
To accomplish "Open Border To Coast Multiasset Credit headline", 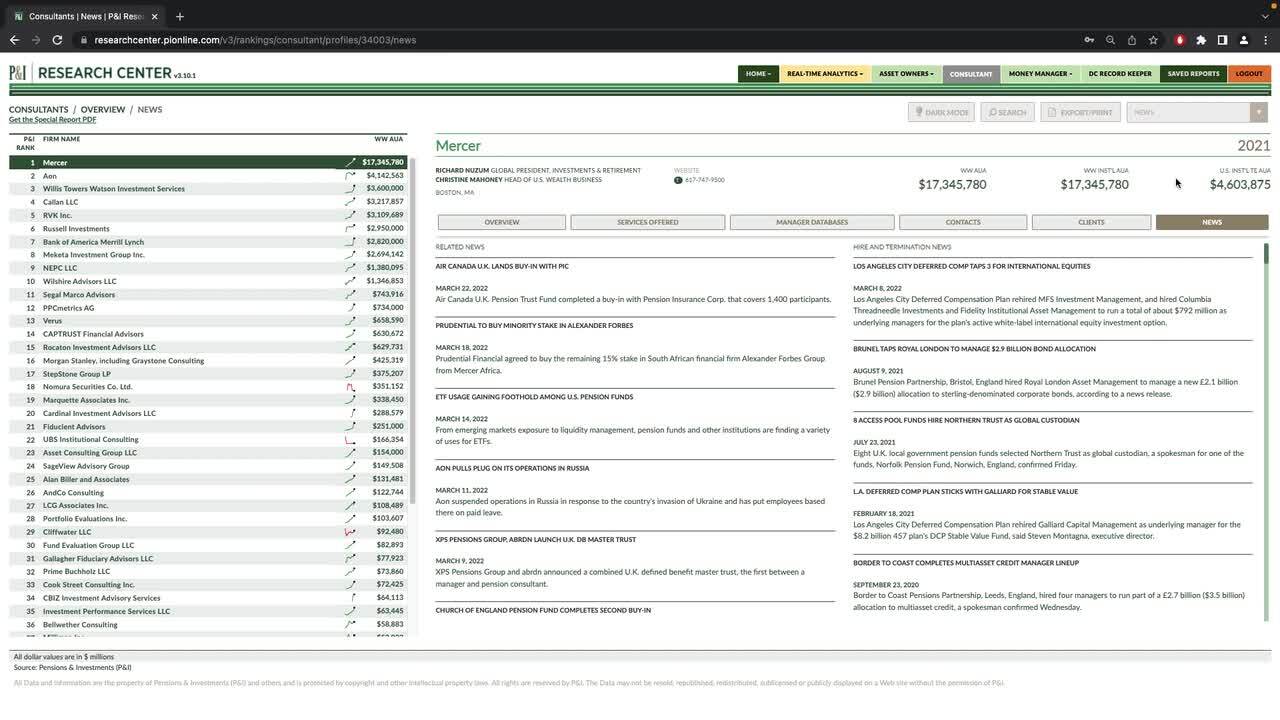I will coord(966,563).
